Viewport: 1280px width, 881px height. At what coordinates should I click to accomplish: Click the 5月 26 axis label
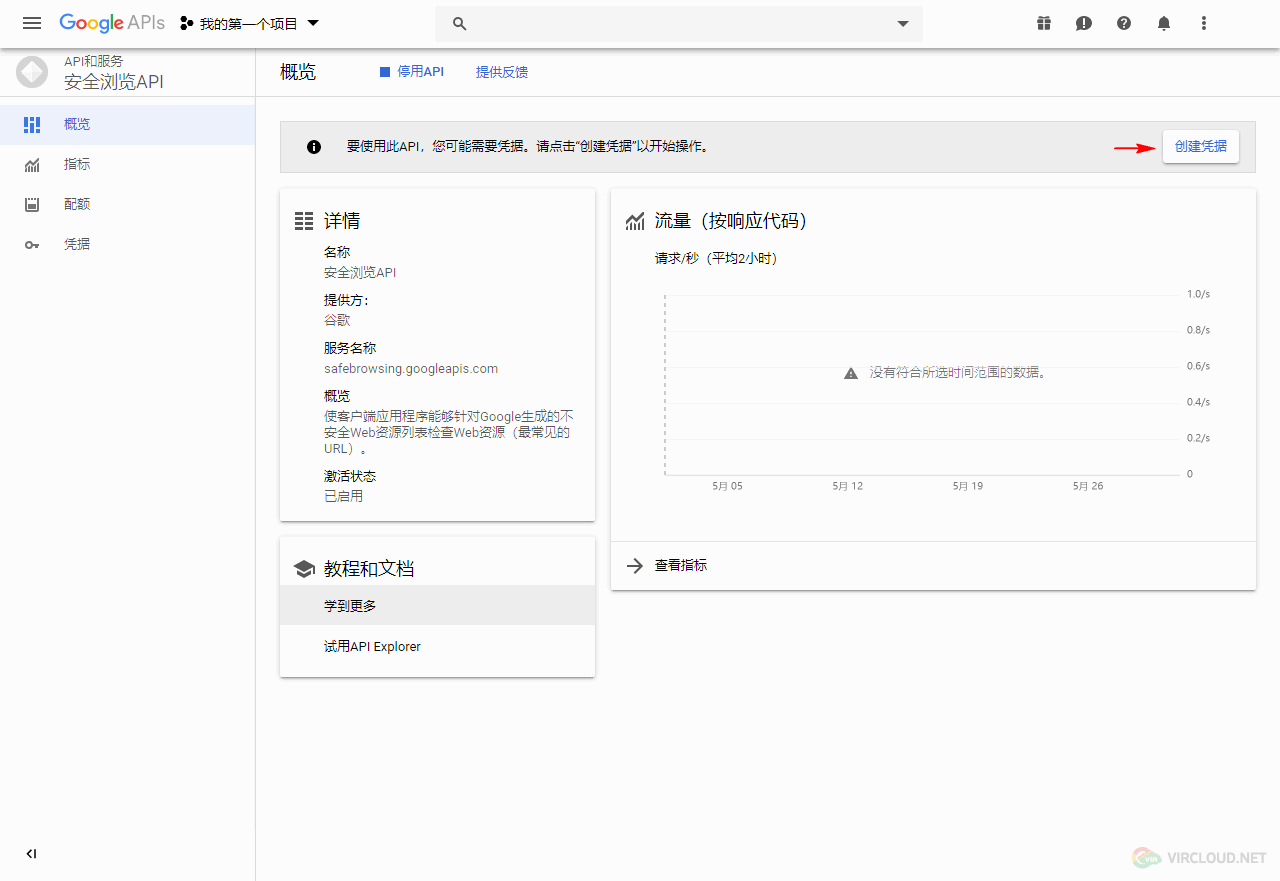coord(1088,486)
